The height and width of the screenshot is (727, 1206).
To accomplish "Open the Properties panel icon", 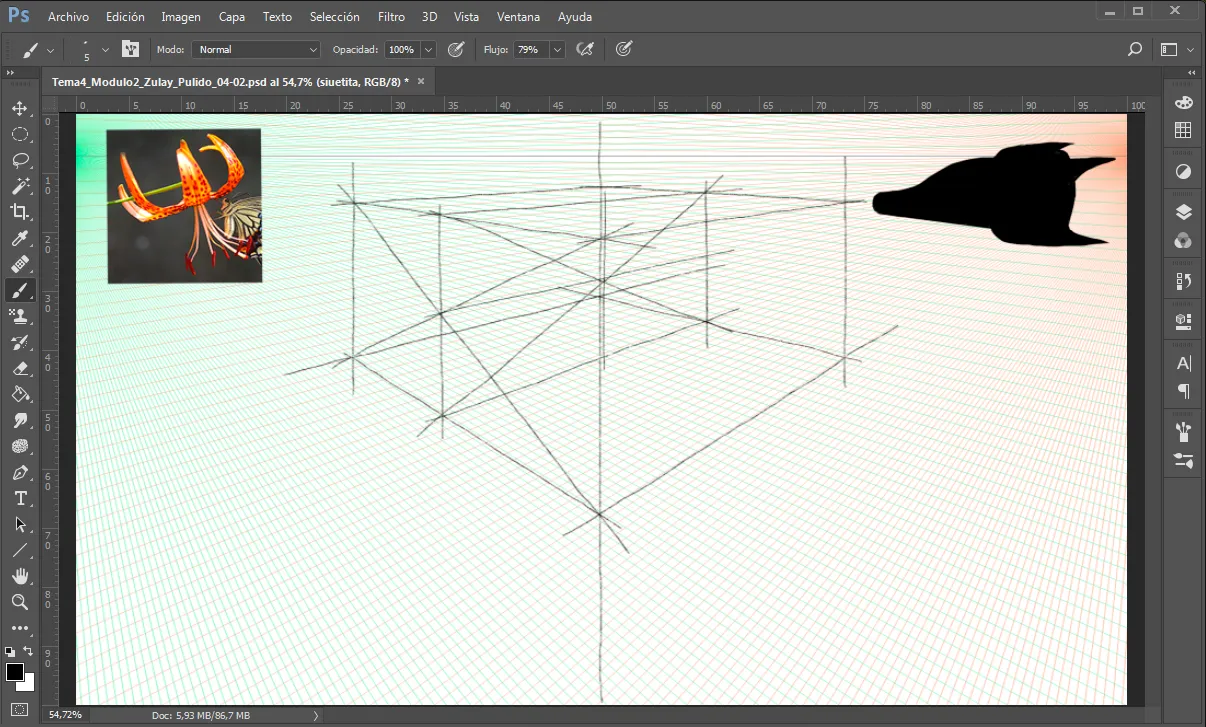I will tap(1183, 322).
